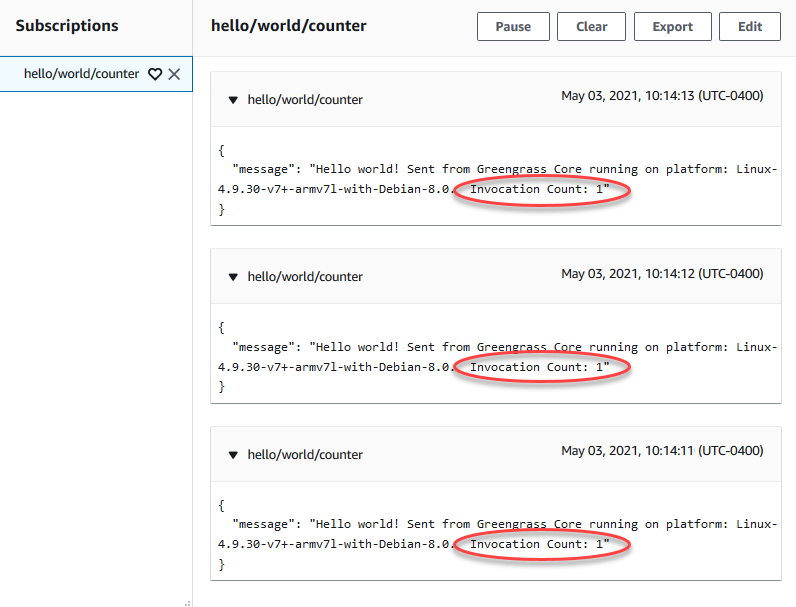Collapse the message received at 10:14:13

(x=233, y=100)
